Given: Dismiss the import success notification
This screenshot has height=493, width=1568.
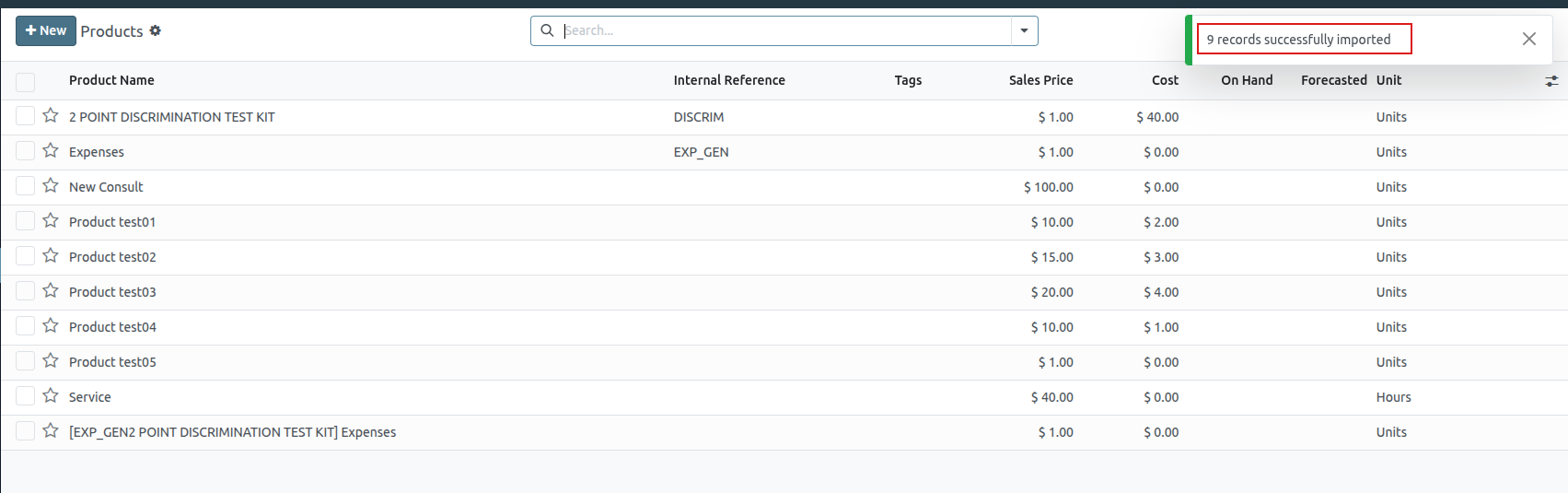Looking at the screenshot, I should (1528, 39).
